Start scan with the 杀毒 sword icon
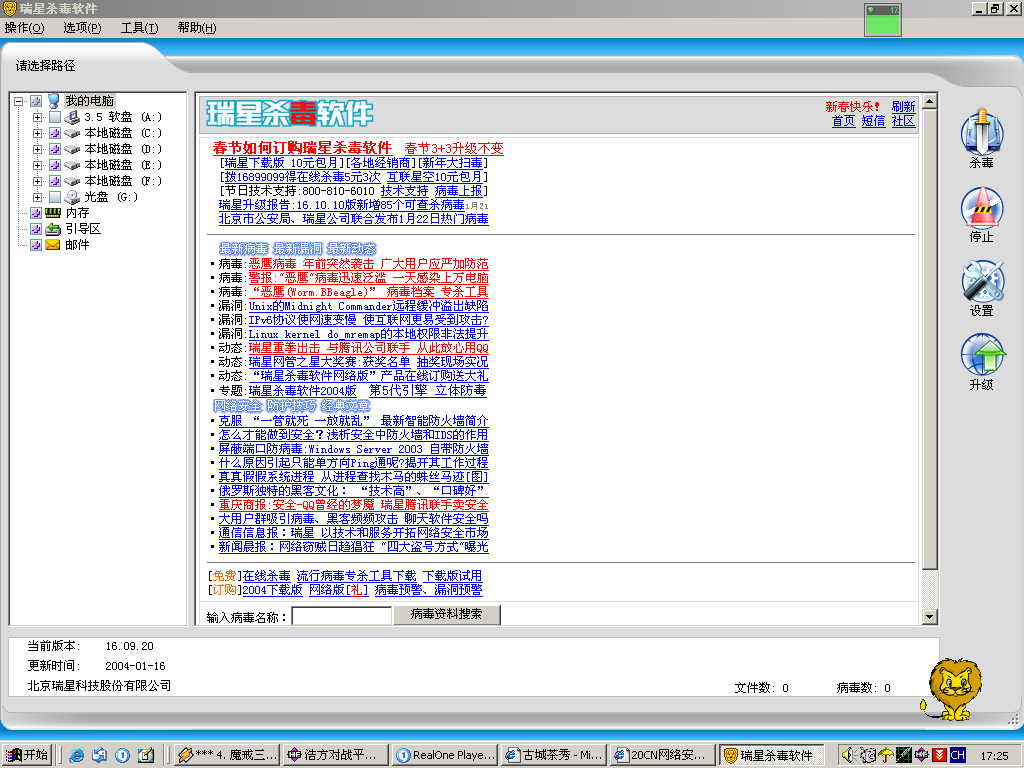The height and width of the screenshot is (768, 1024). [982, 131]
